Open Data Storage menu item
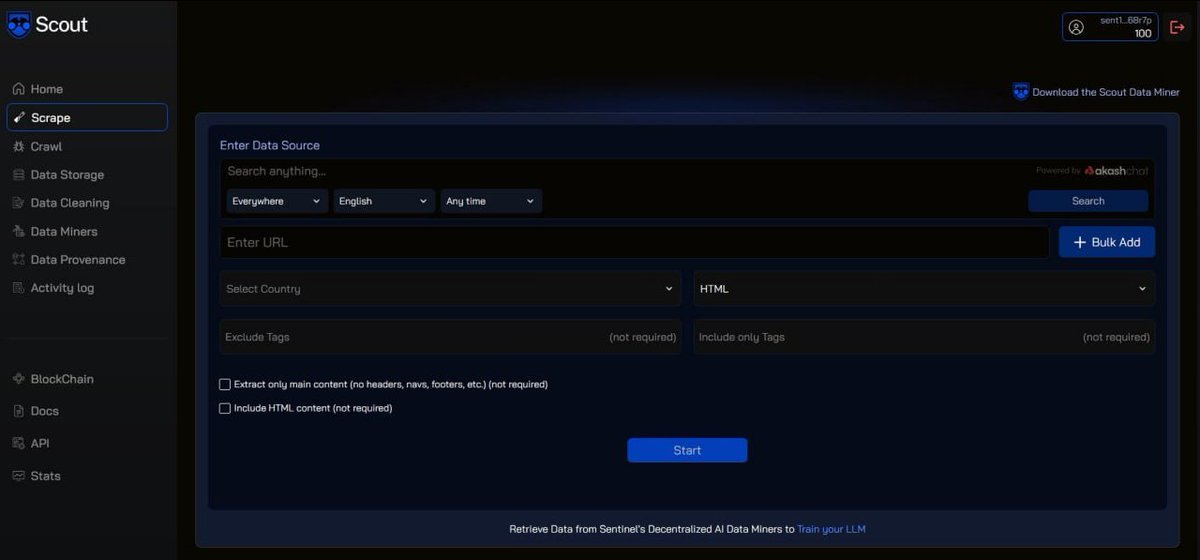The width and height of the screenshot is (1200, 560). [87, 175]
